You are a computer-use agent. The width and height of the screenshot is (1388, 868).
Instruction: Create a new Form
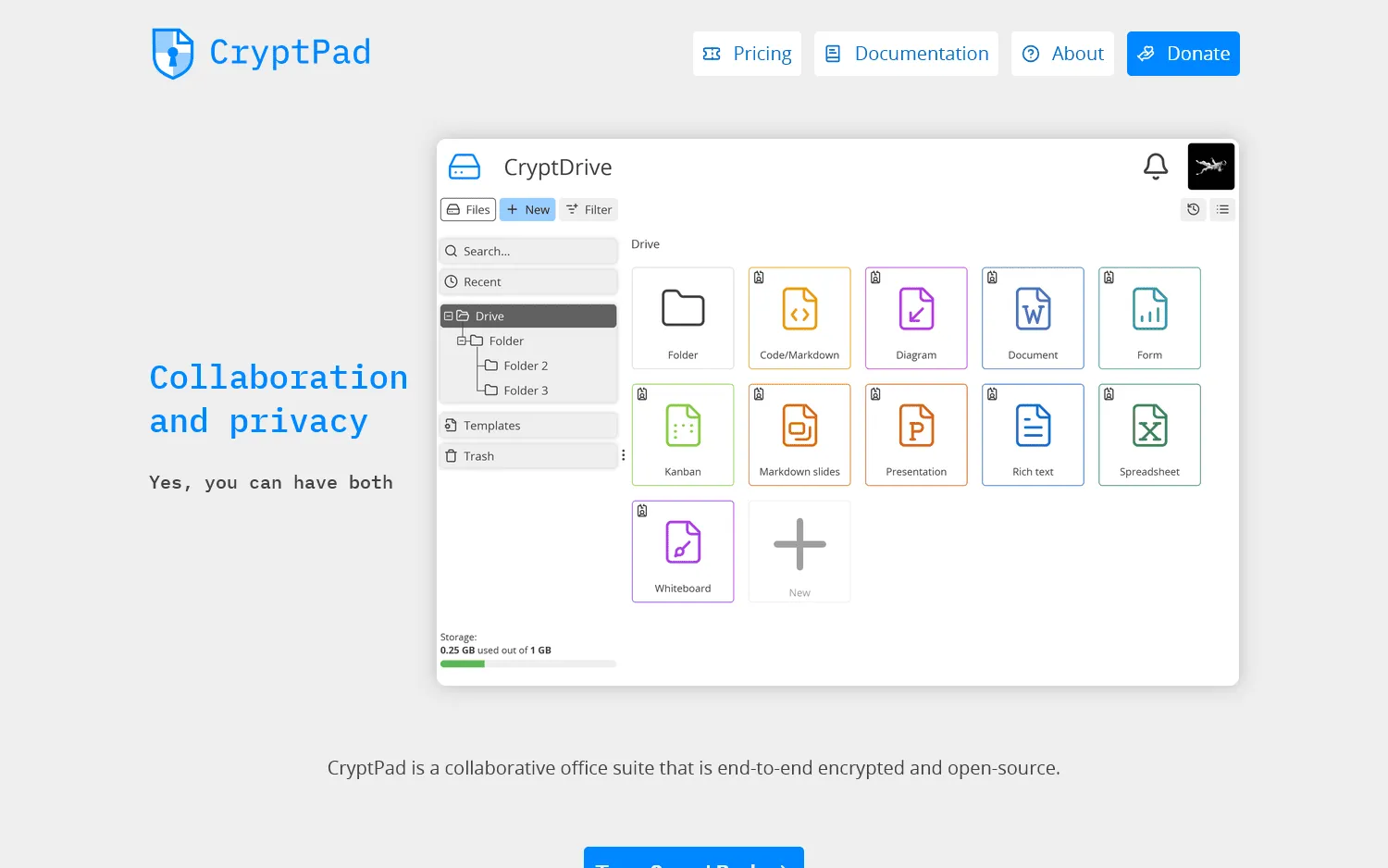1149,318
